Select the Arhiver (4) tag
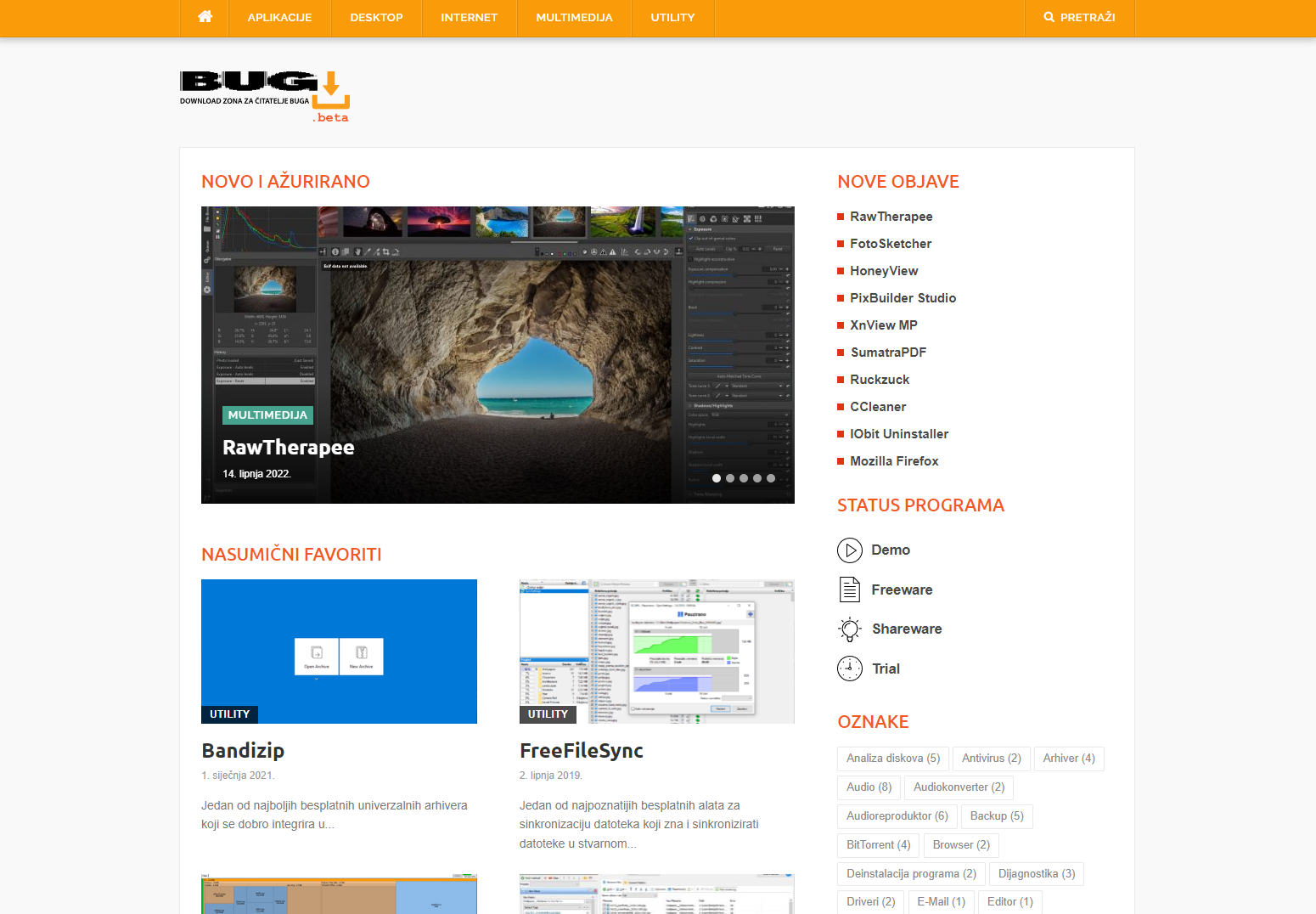The image size is (1316, 914). [x=1069, y=759]
